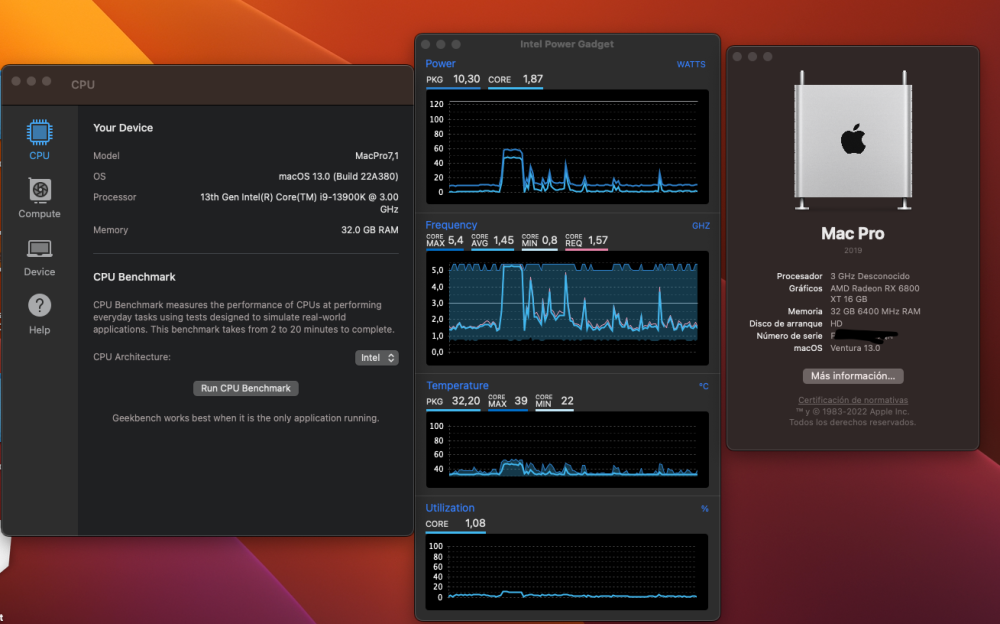The width and height of the screenshot is (1000, 624).
Task: Select the Temperature section heading
Action: pos(457,385)
